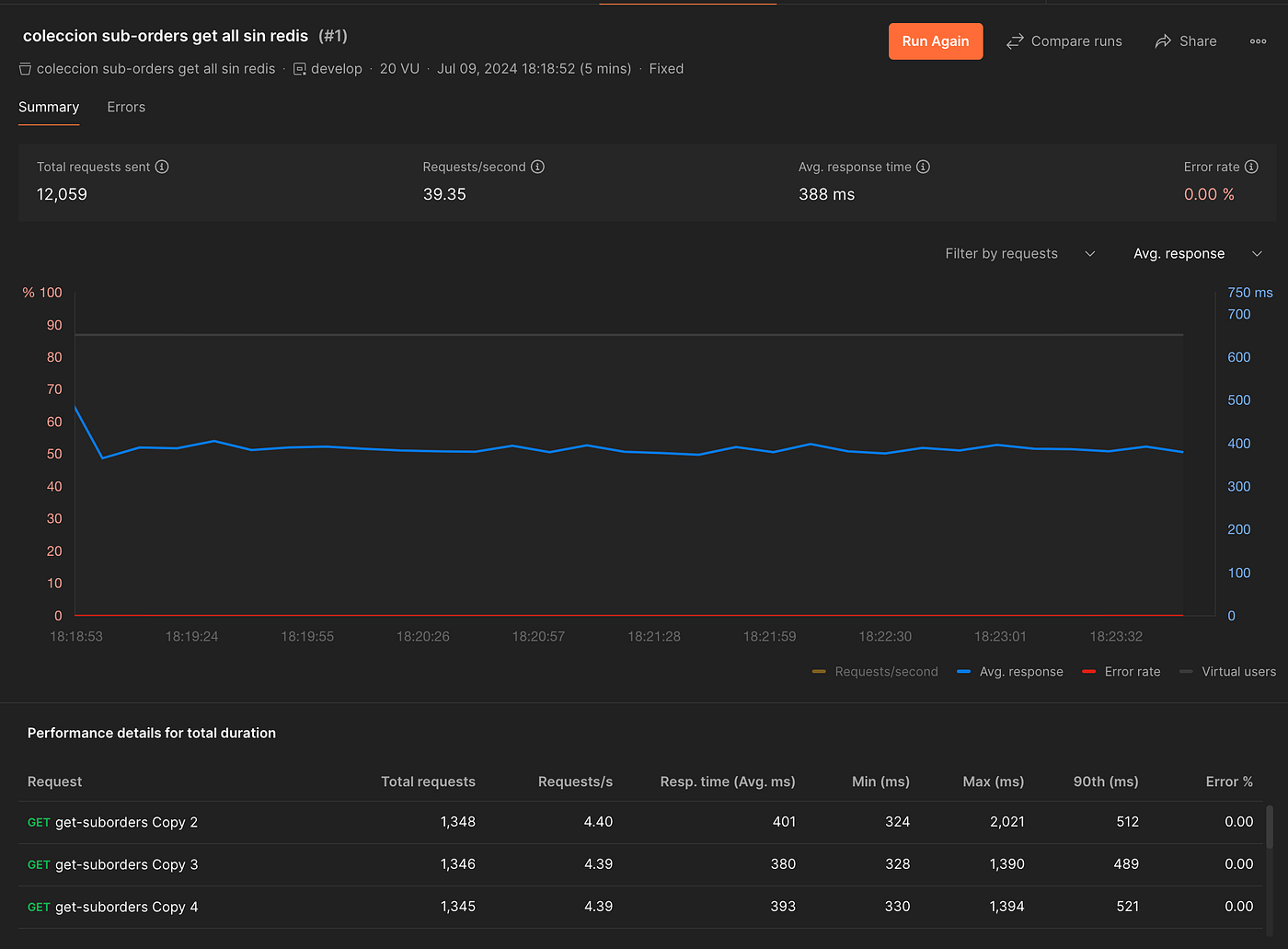Click the 521 90th percentile cell
Image resolution: width=1288 pixels, height=949 pixels.
point(1127,907)
